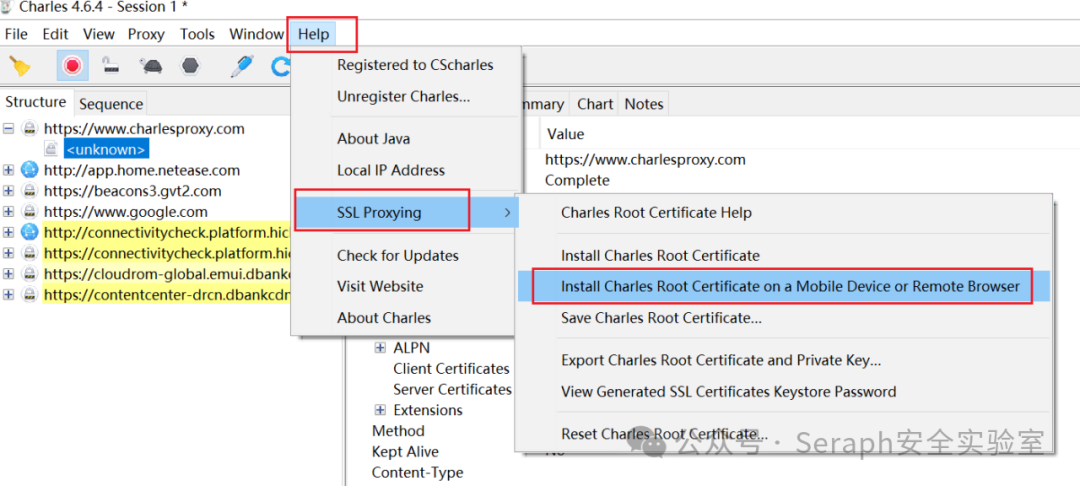Open the Window menu

point(256,34)
